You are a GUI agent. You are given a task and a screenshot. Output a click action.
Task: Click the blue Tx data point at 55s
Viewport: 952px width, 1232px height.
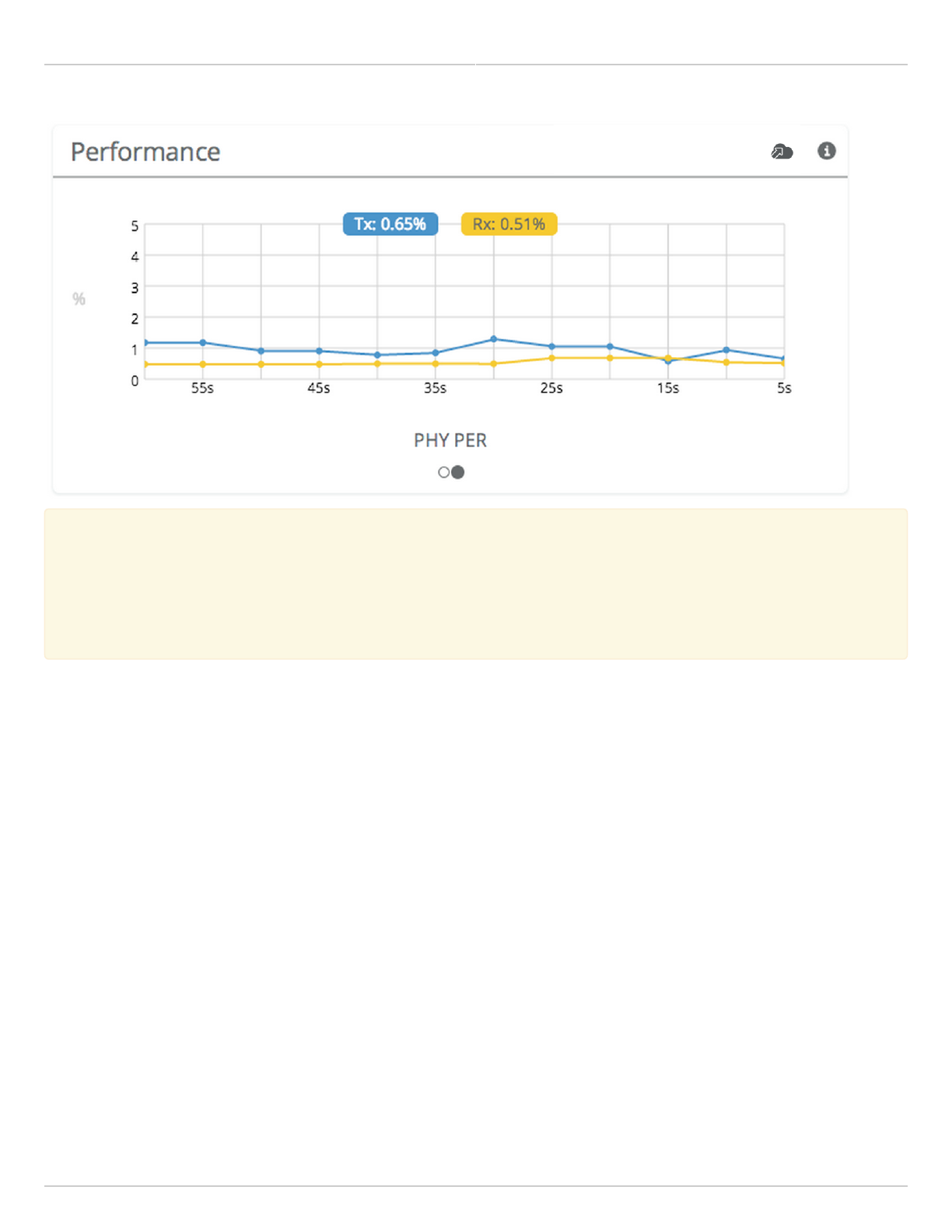point(203,342)
